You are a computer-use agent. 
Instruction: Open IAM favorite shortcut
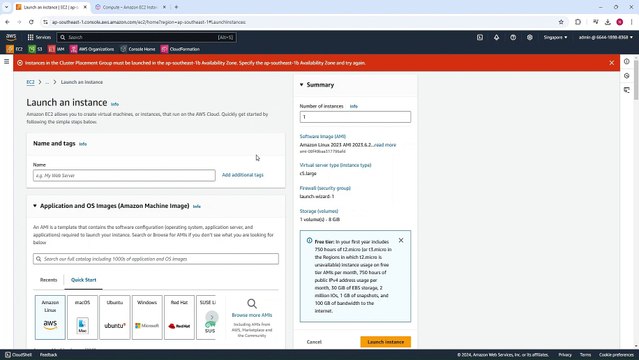(x=56, y=49)
